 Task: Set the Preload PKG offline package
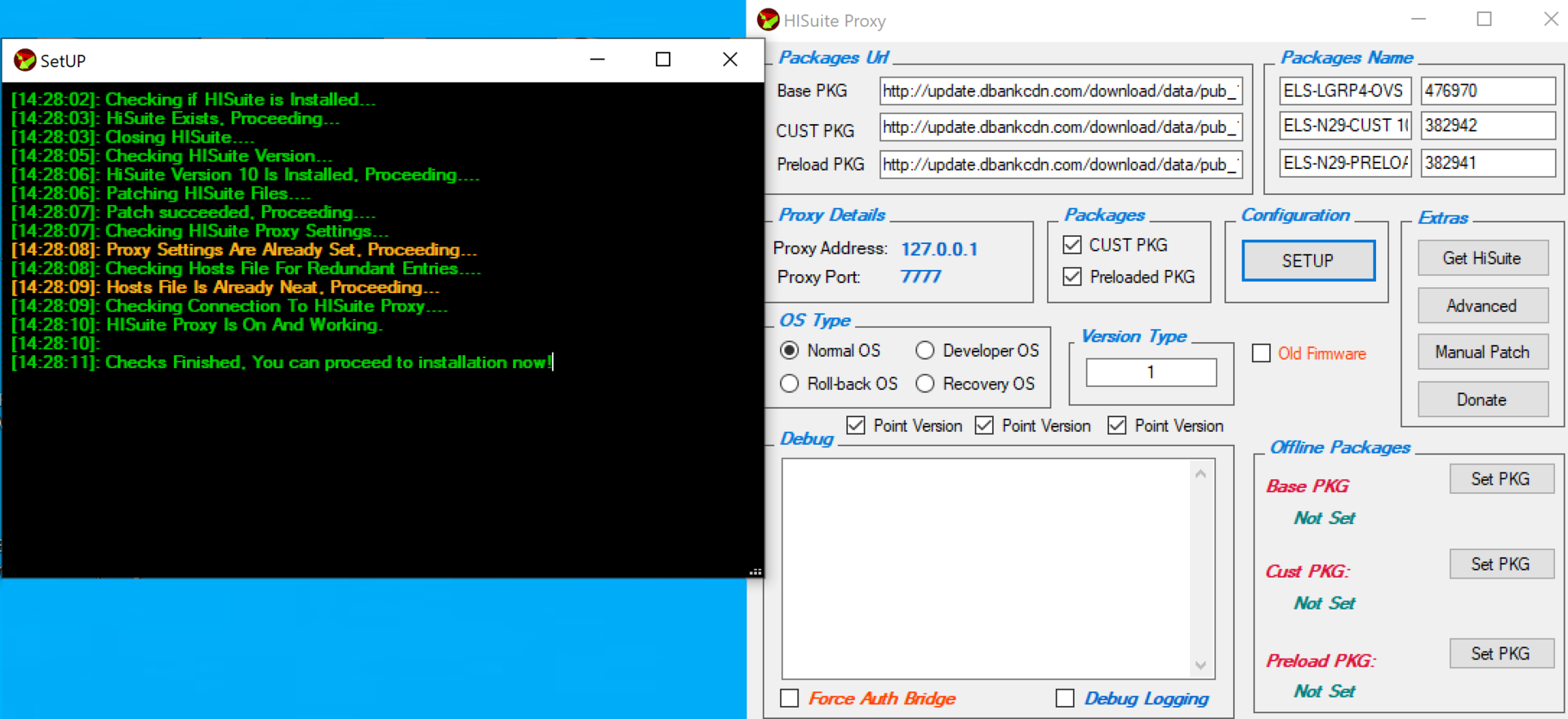point(1501,654)
